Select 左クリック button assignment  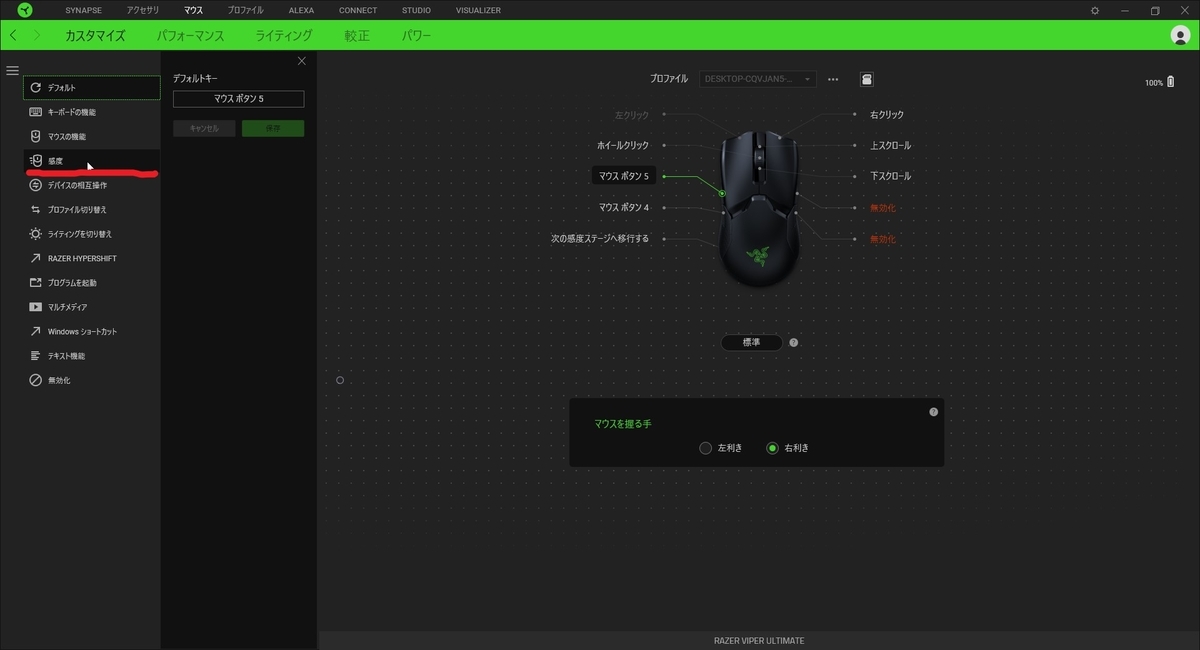(632, 115)
